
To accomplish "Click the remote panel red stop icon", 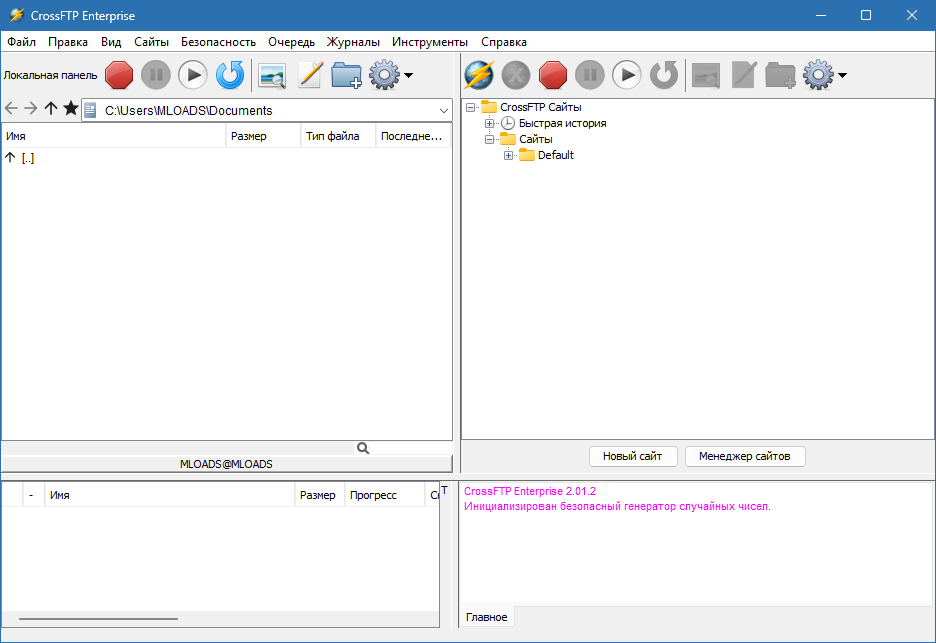I will [553, 75].
